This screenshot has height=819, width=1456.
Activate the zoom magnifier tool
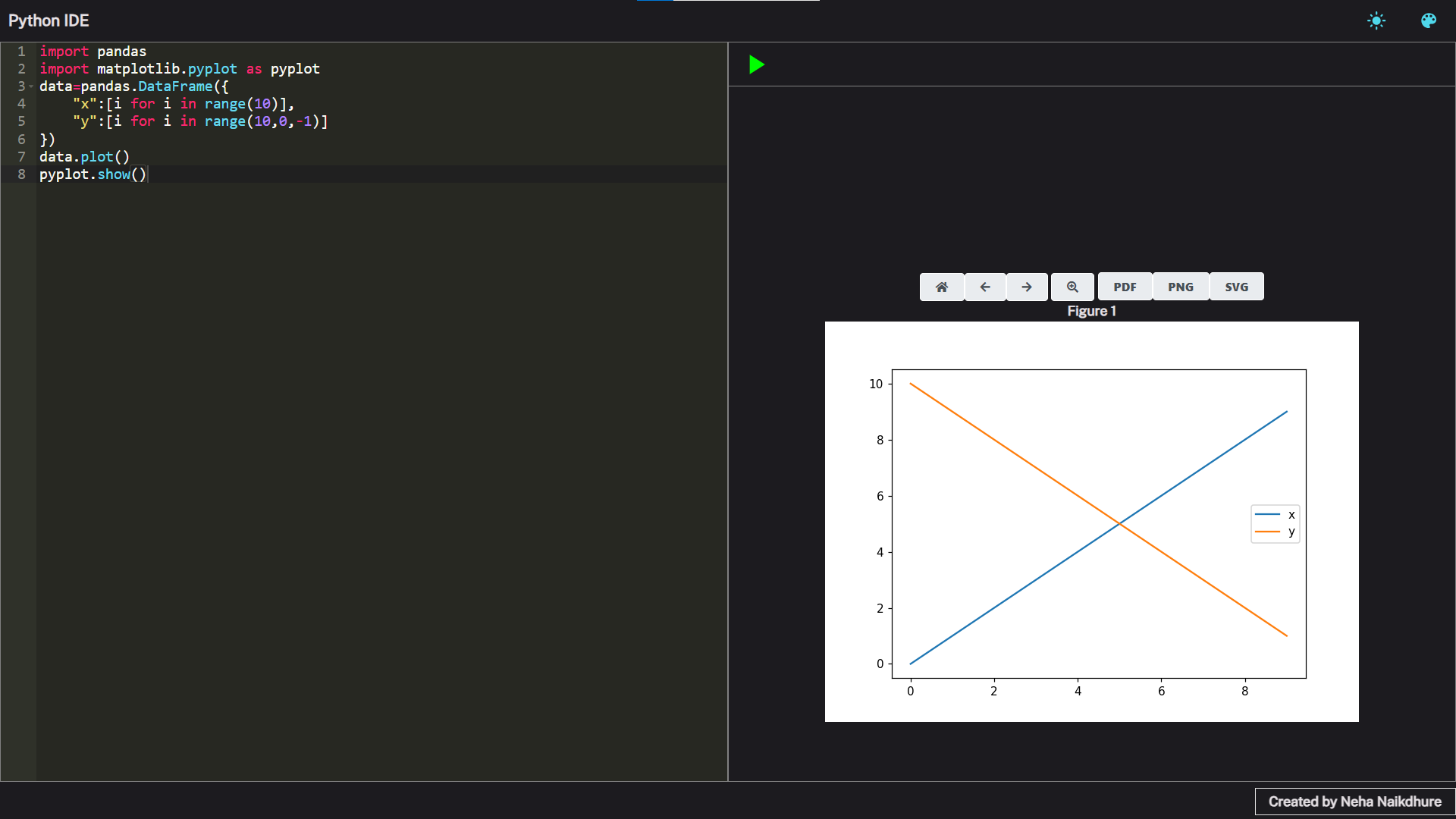pos(1072,287)
